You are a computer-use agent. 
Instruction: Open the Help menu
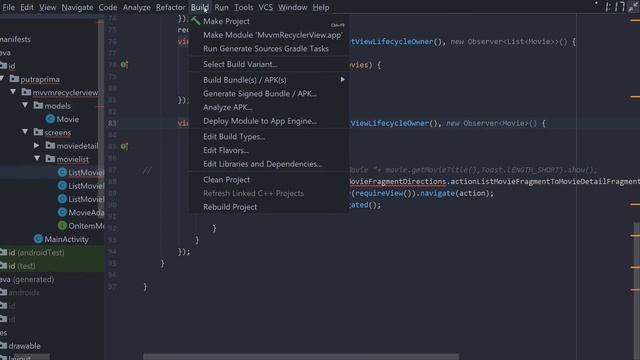(321, 7)
